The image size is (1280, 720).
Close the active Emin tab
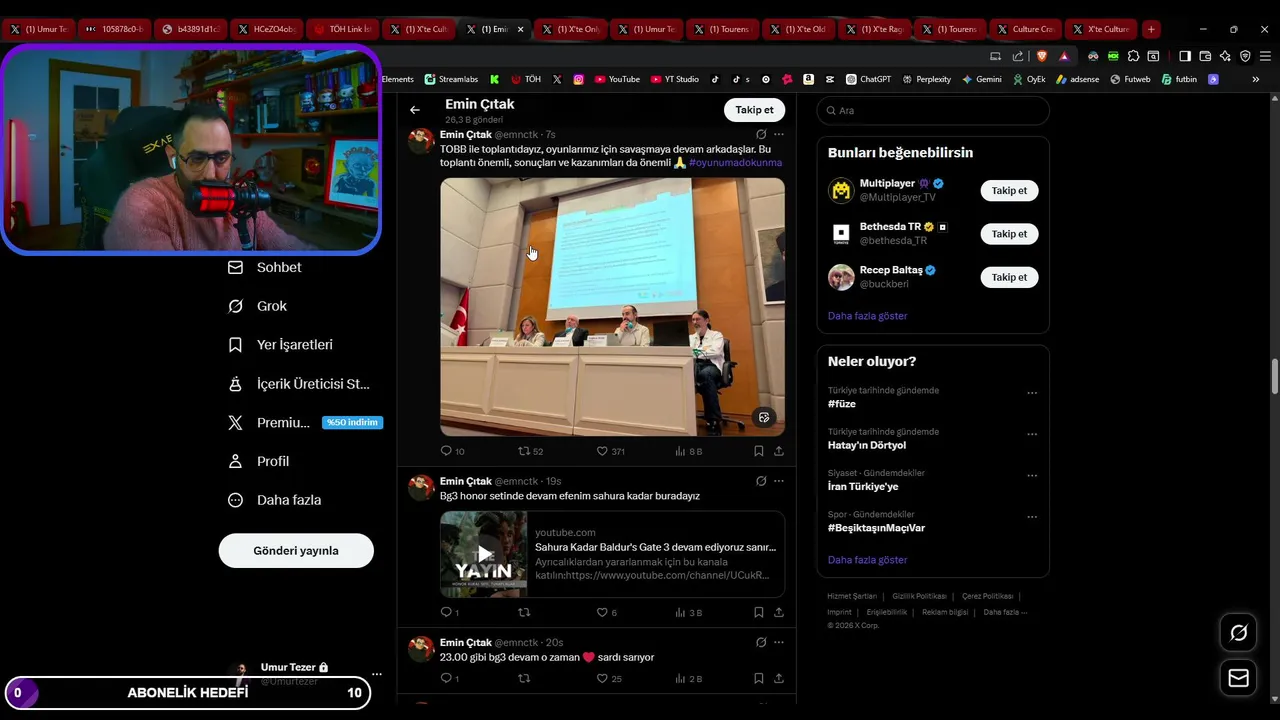point(520,29)
